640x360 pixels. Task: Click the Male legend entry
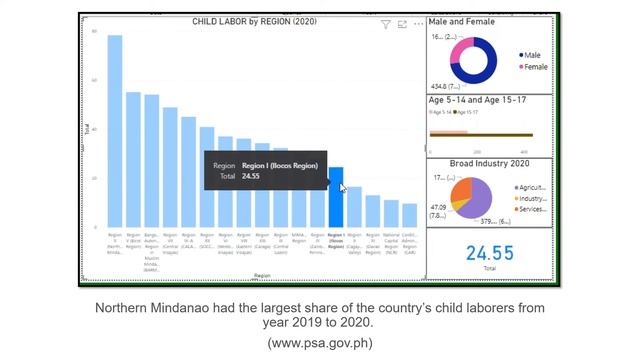[x=529, y=55]
